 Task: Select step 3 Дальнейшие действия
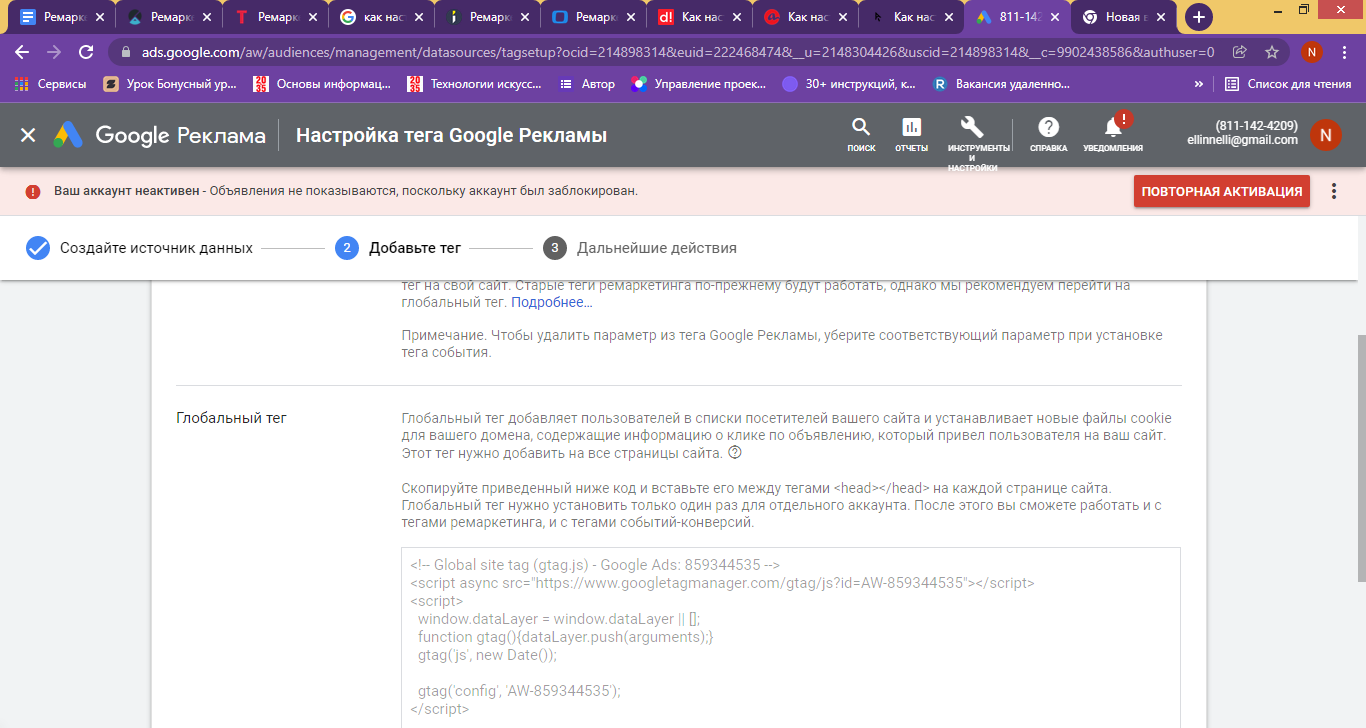point(640,248)
